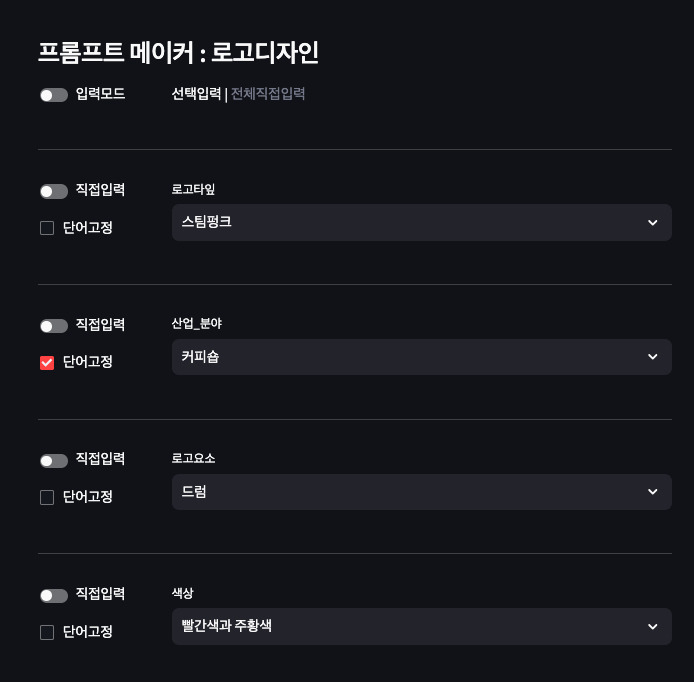Click chevron arrow on 빨간색과 주황색 dropdown

653,627
